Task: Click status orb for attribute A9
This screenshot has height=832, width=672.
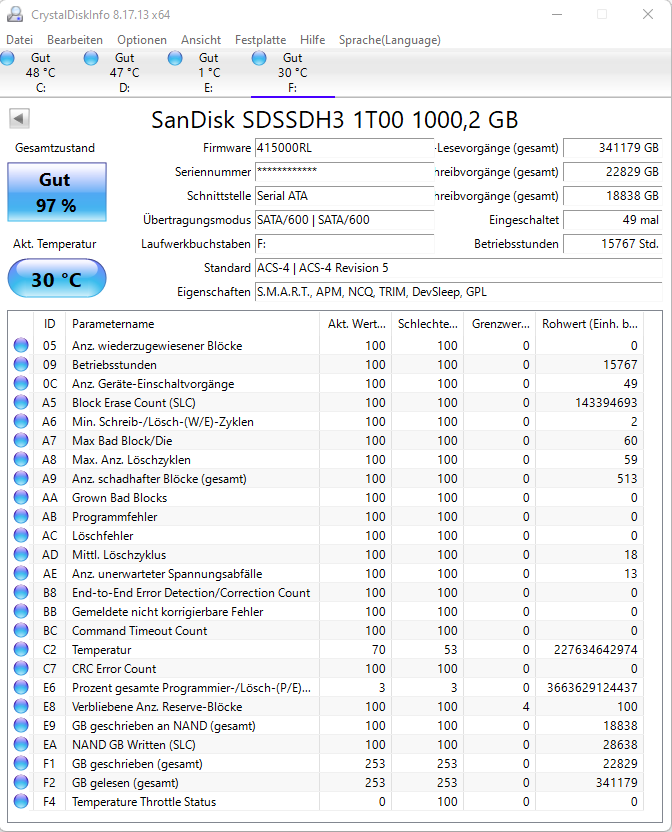Action: [21, 479]
